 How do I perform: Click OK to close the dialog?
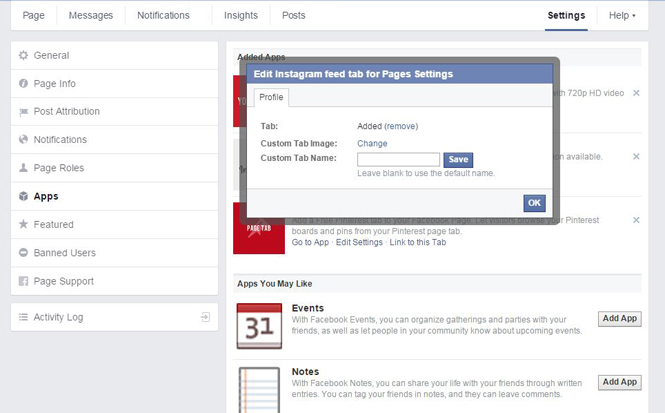pos(534,203)
